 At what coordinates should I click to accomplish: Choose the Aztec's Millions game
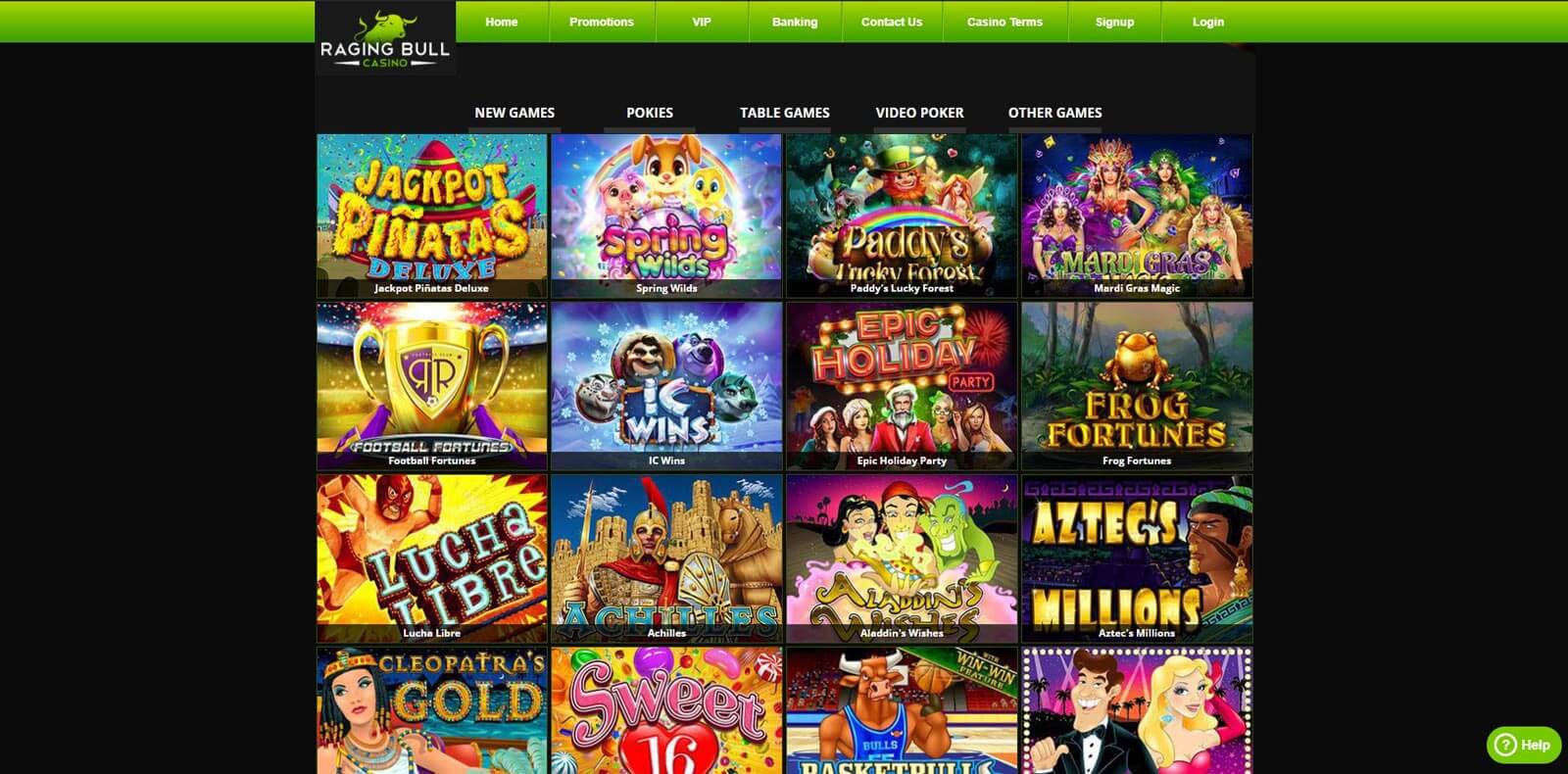click(x=1137, y=558)
